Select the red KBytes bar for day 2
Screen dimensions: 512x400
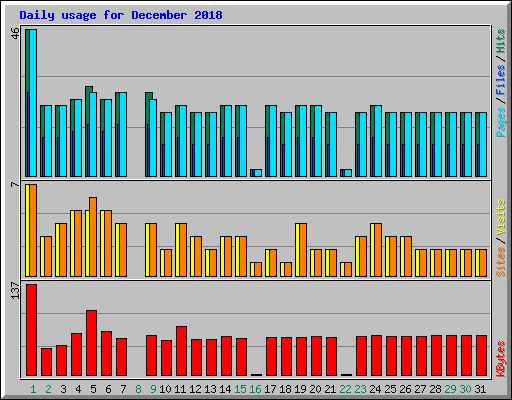(47, 362)
